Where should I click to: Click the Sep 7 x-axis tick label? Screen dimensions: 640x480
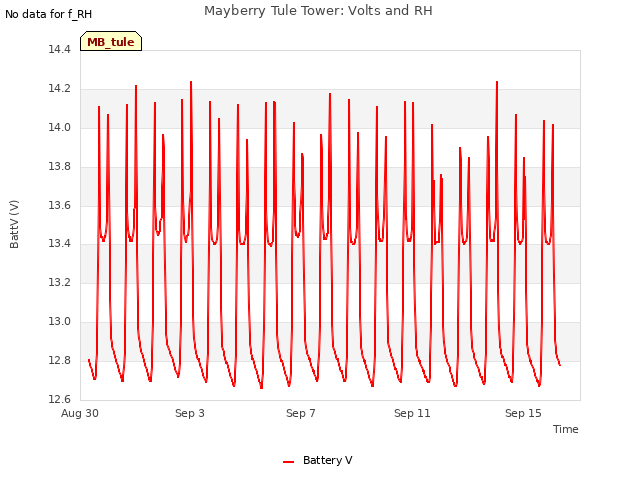(301, 413)
